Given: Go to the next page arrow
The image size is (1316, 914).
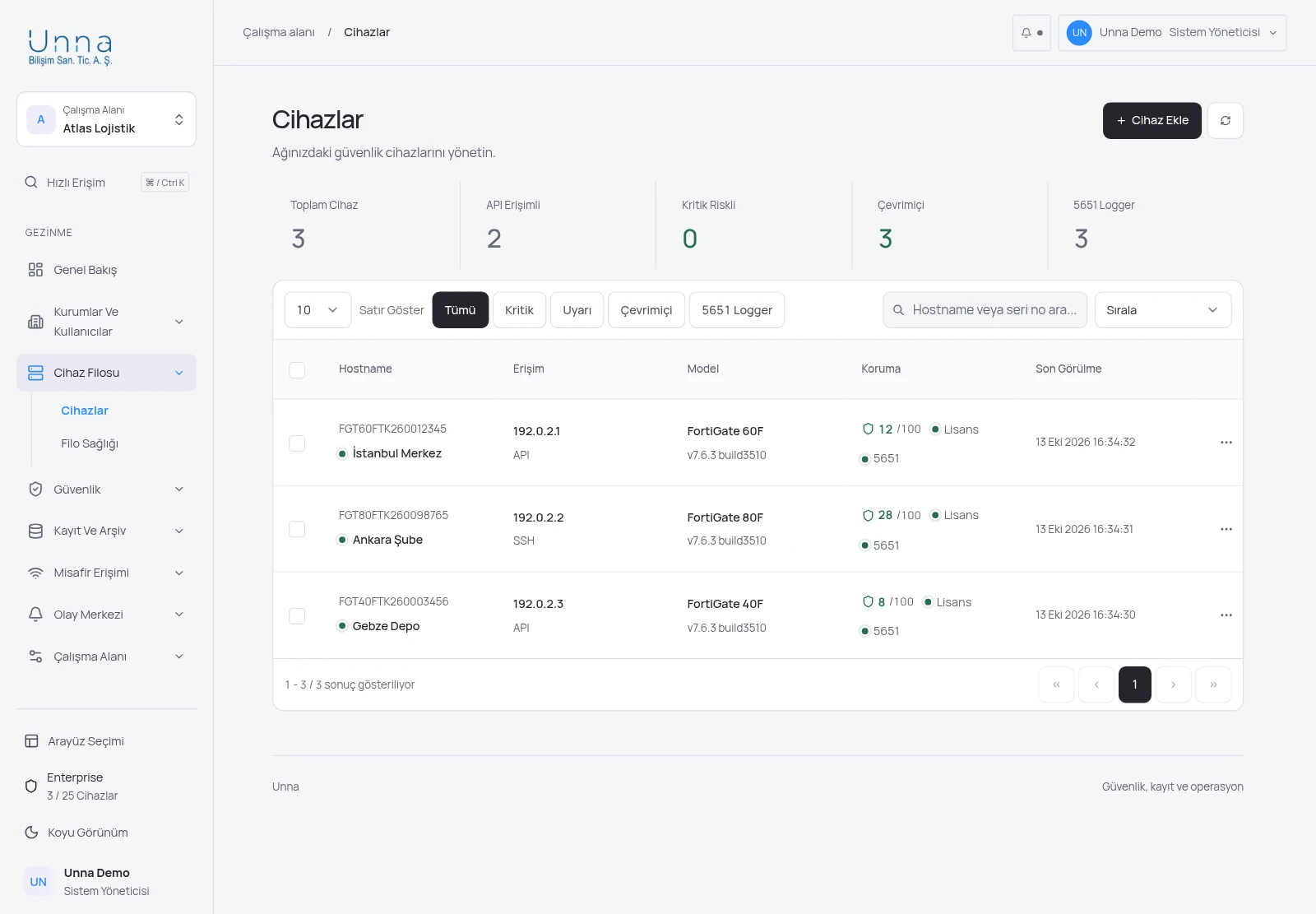Looking at the screenshot, I should coord(1174,684).
